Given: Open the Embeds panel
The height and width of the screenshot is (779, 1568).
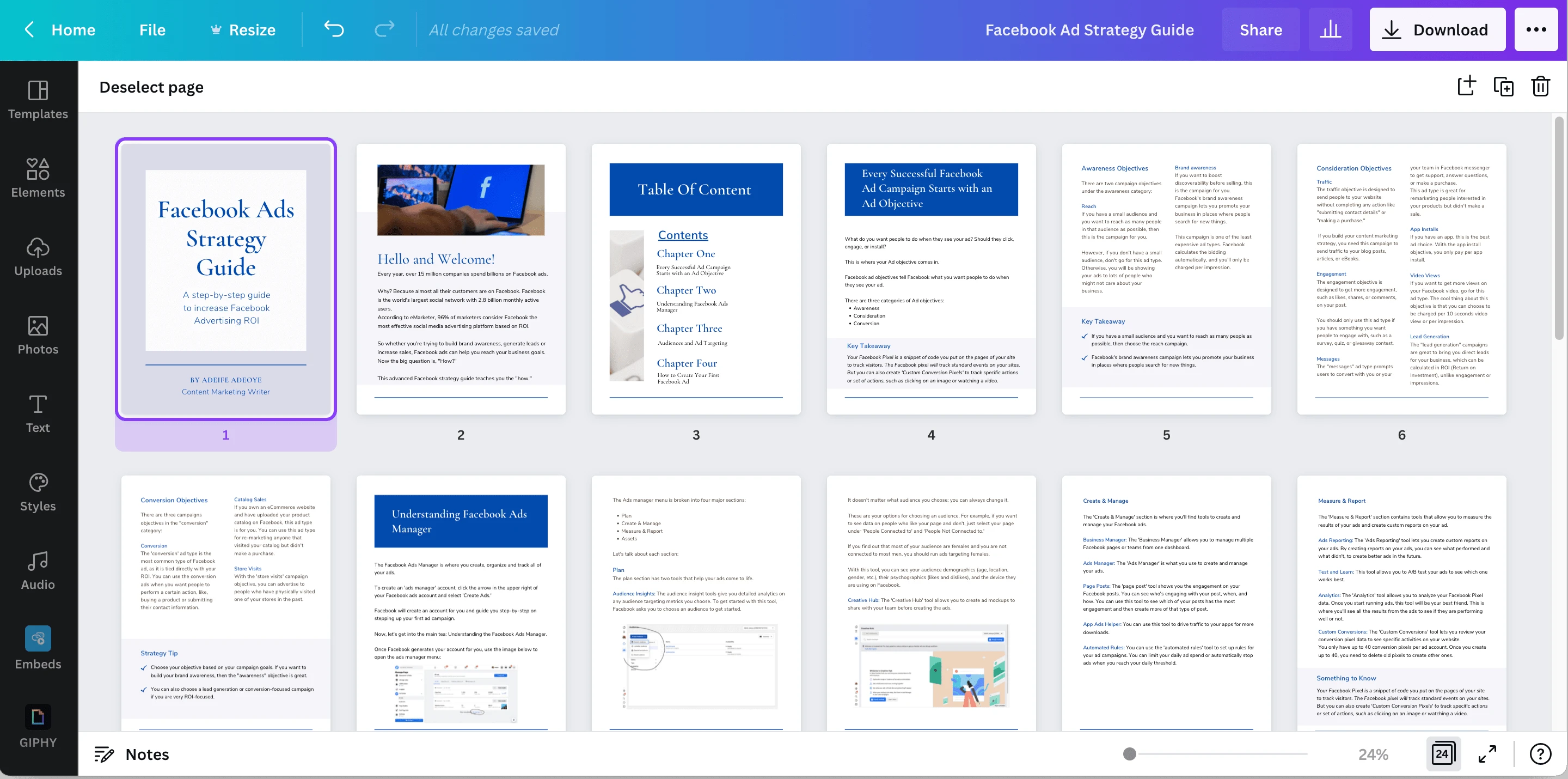Looking at the screenshot, I should click(38, 649).
